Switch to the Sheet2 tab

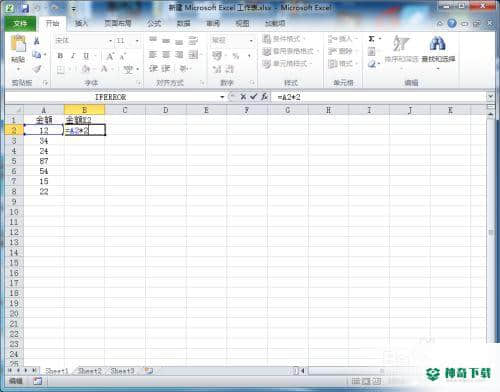[x=89, y=371]
